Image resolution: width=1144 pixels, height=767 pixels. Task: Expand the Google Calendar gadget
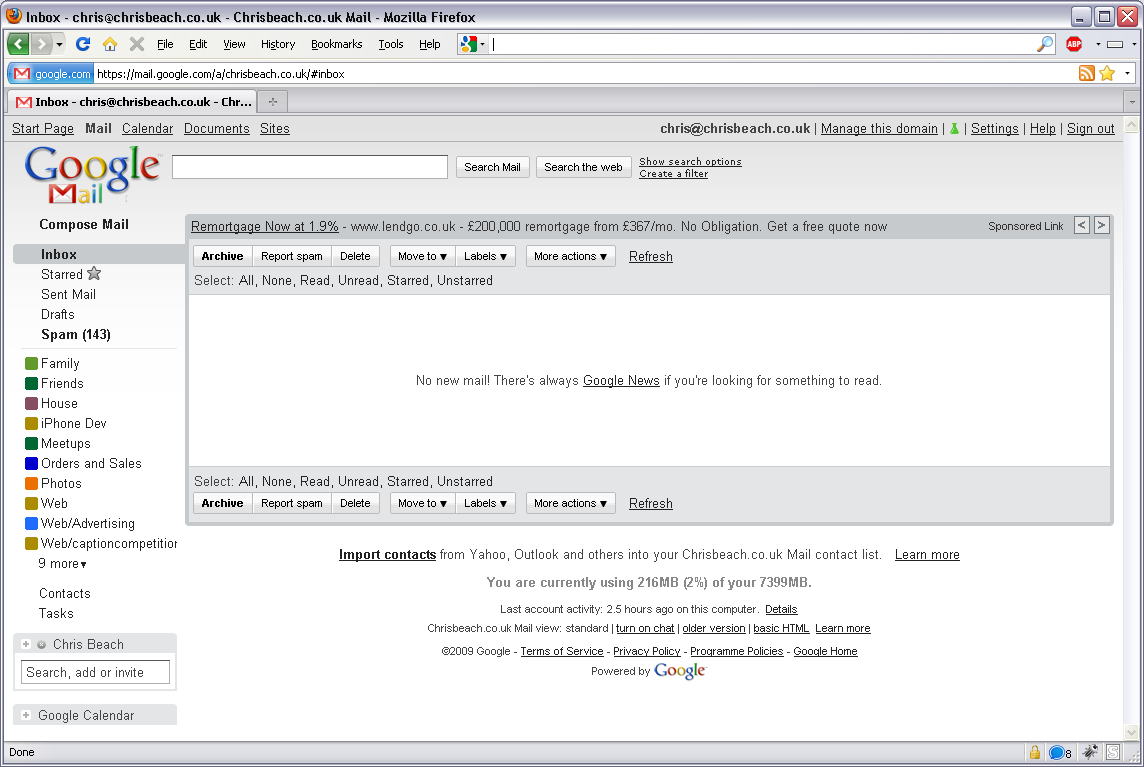click(26, 714)
